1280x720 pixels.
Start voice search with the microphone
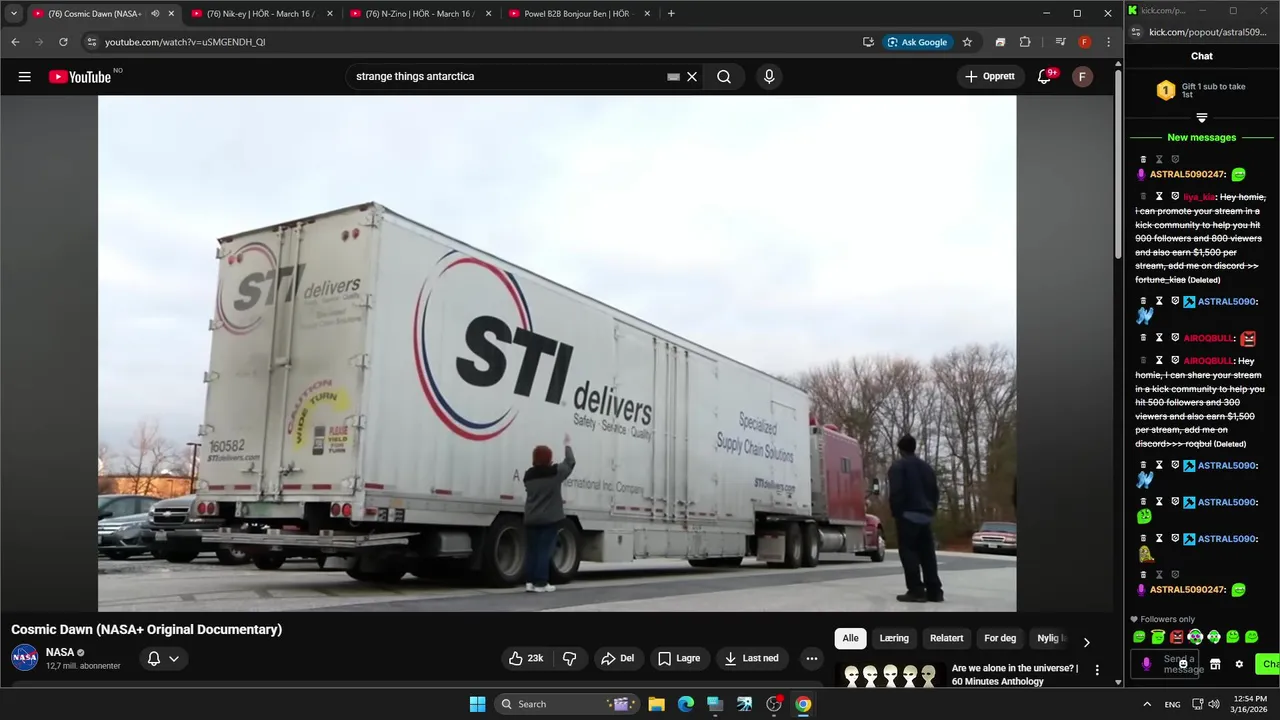(x=769, y=77)
